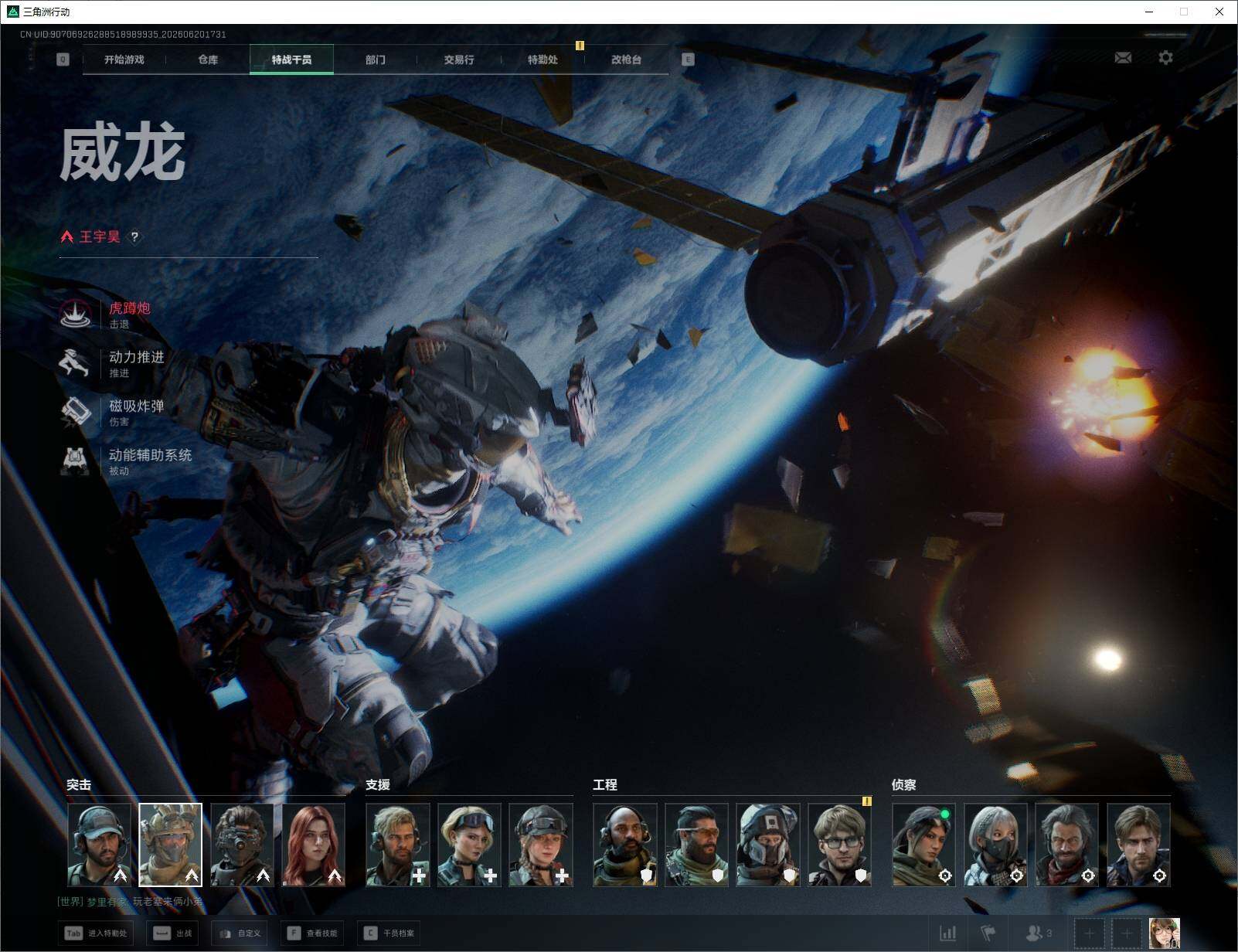Screen dimensions: 1238x952
Task: Switch to the 开始游戏 tab
Action: (x=124, y=59)
